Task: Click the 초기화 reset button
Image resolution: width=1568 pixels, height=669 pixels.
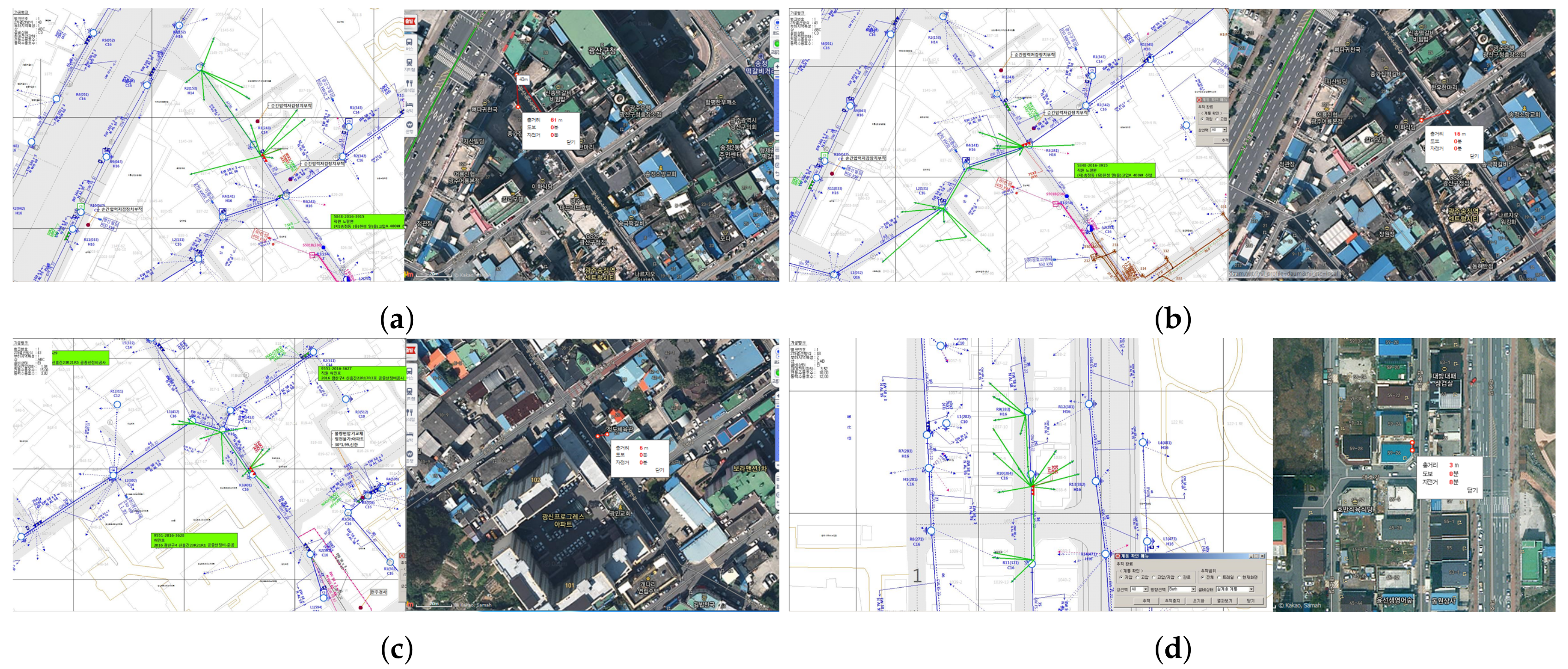Action: 1199,601
